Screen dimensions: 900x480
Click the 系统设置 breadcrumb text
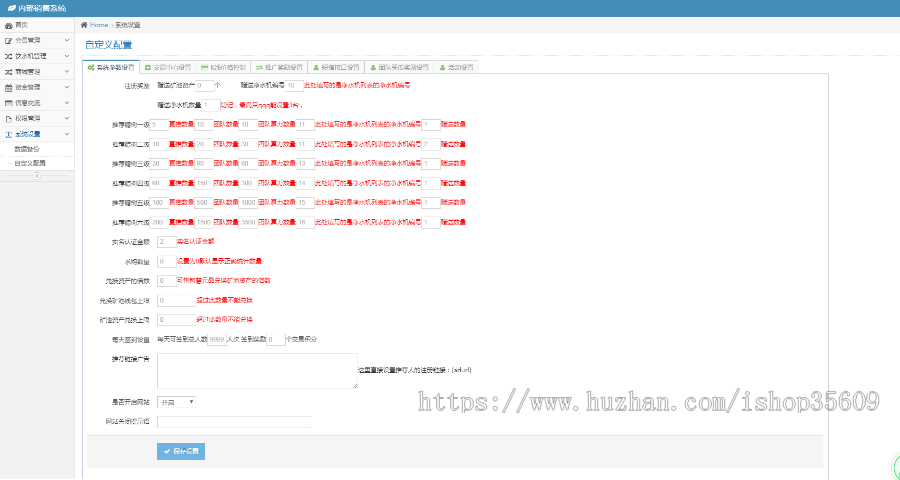pyautogui.click(x=127, y=25)
